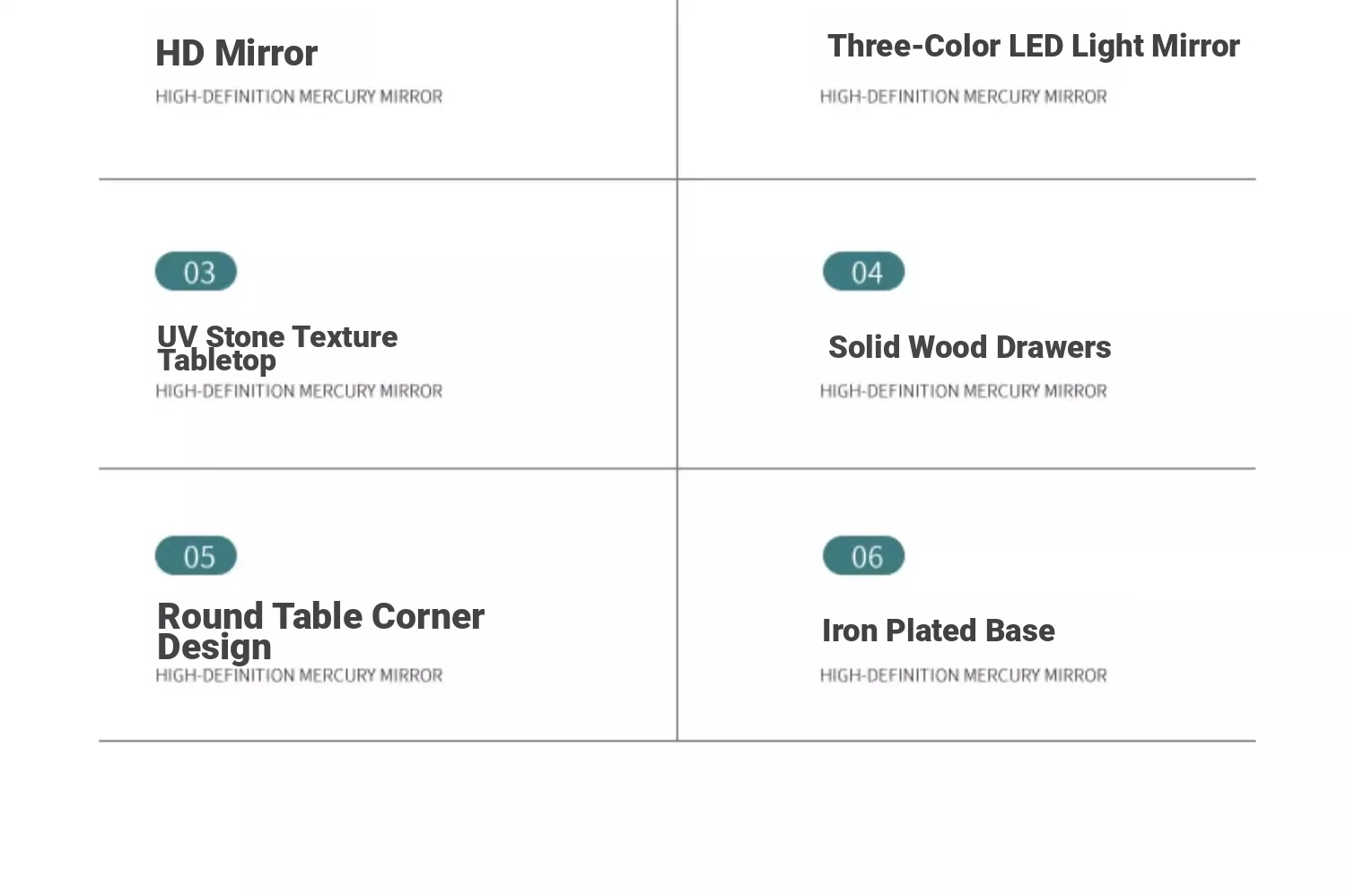Click the Solid Wood Drawers title
1346x896 pixels.
click(x=969, y=347)
